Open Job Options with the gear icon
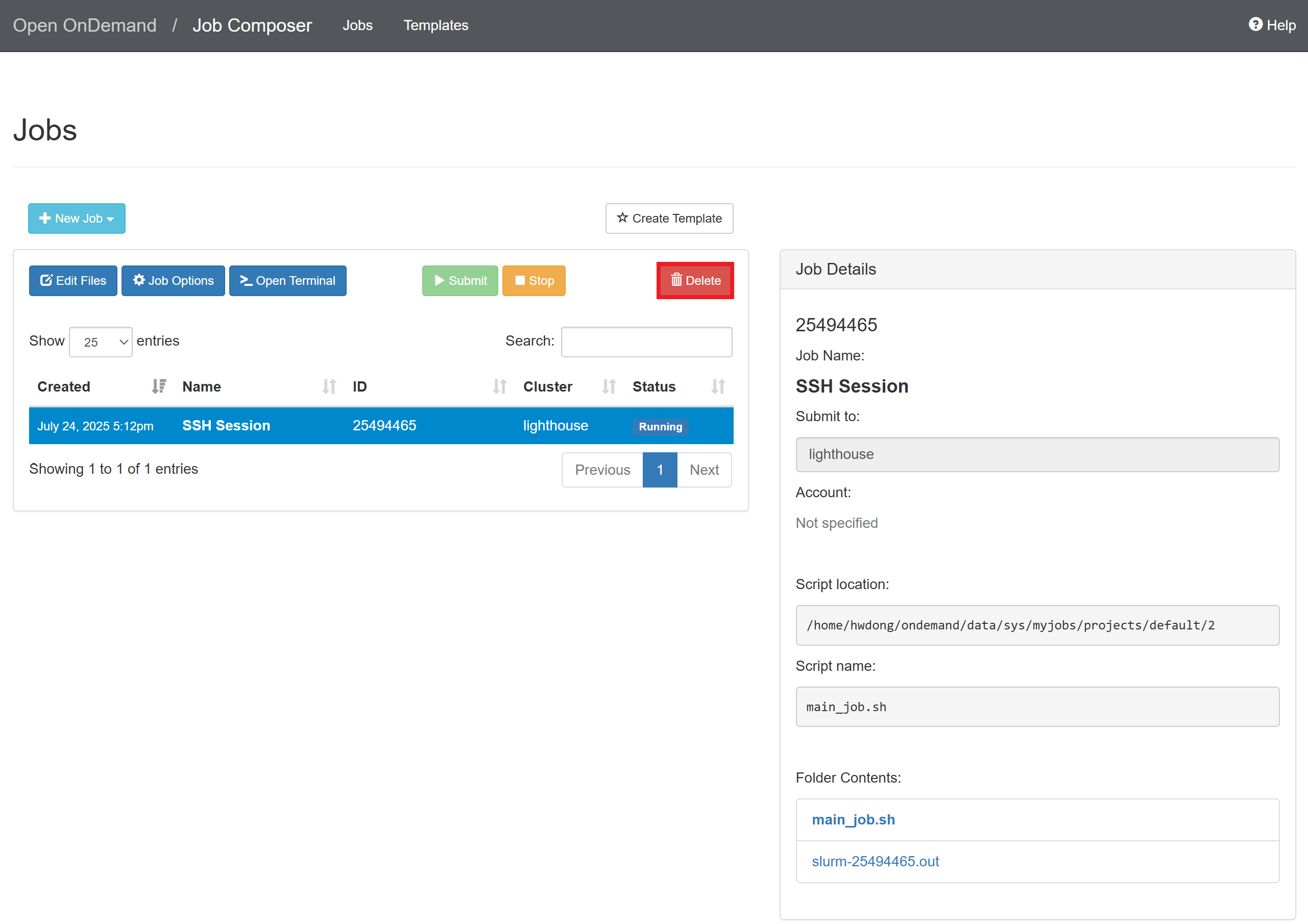Screen dimensions: 1308x924 [173, 281]
